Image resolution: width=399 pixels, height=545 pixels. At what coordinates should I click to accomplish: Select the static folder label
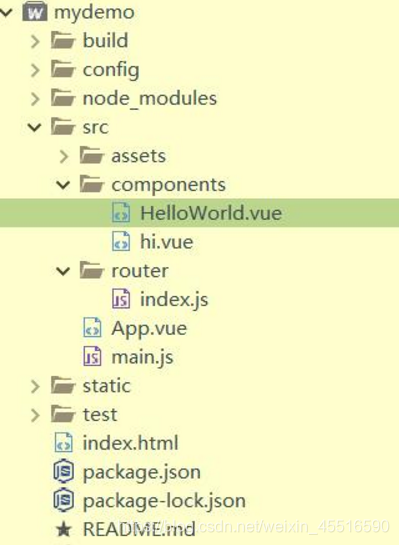coord(107,386)
